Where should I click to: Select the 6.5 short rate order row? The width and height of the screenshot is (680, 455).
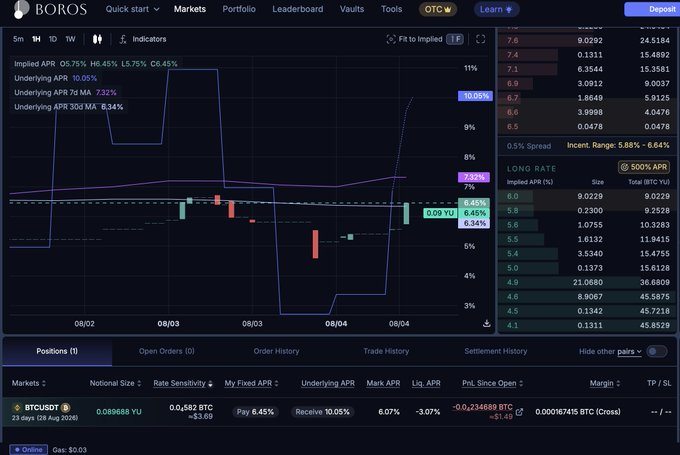pos(588,127)
